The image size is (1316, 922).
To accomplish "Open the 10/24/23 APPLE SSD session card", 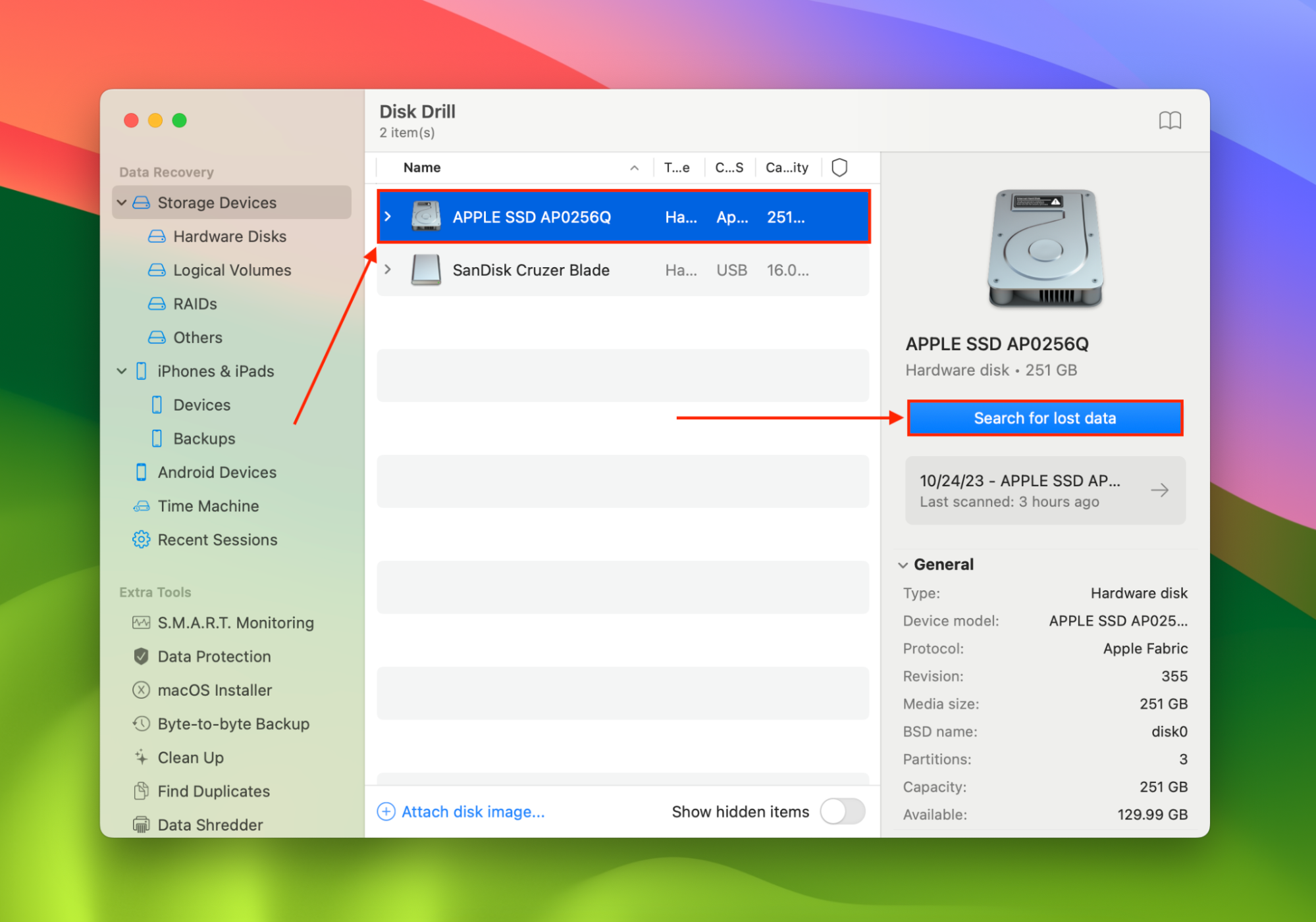I will tap(1045, 490).
